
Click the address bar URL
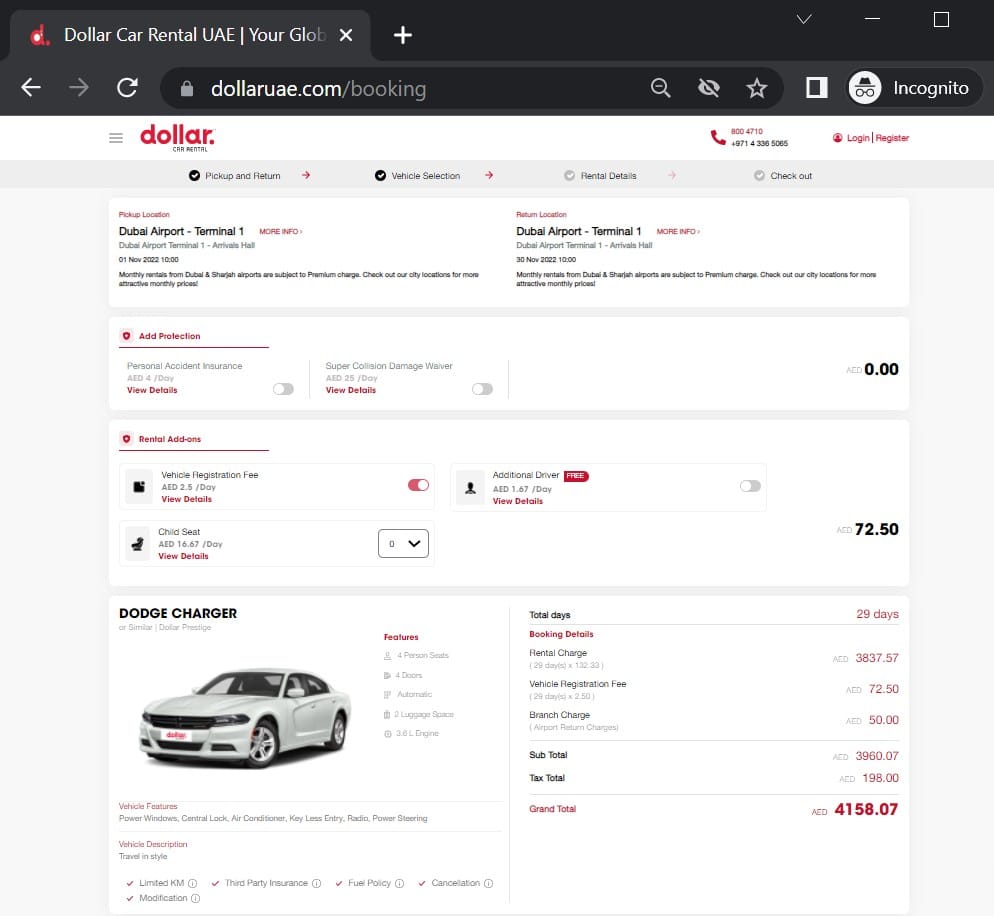coord(318,88)
